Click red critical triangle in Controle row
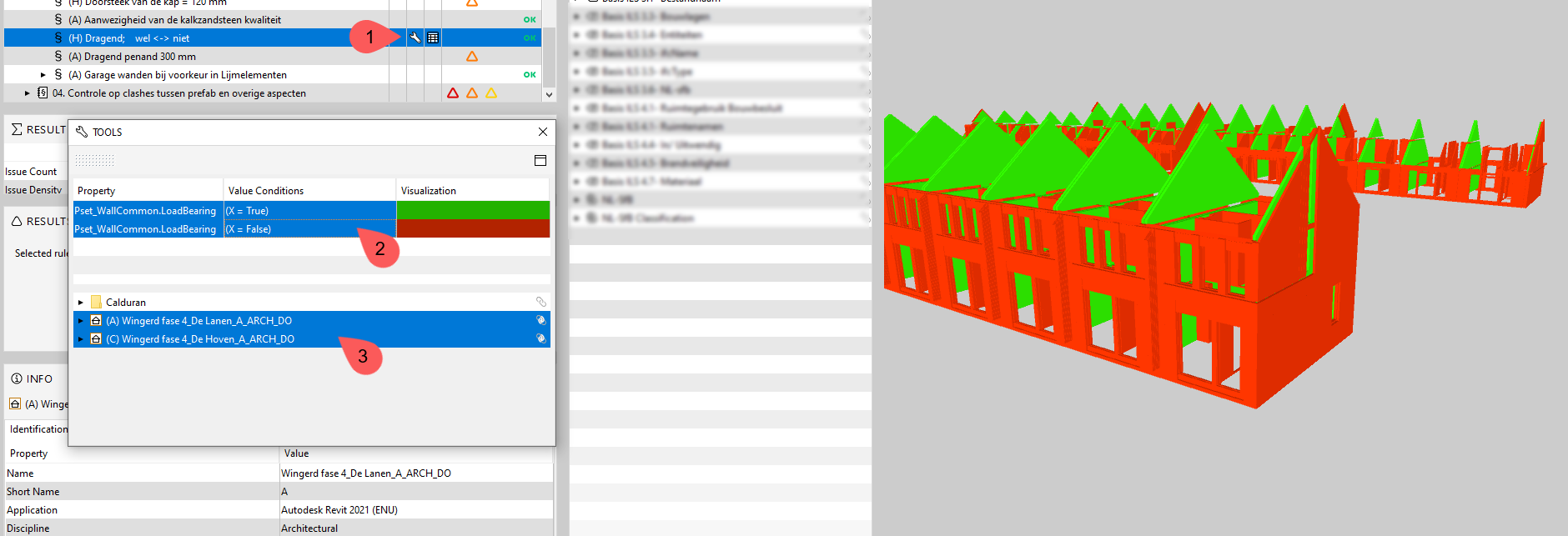The image size is (1568, 536). 453,93
